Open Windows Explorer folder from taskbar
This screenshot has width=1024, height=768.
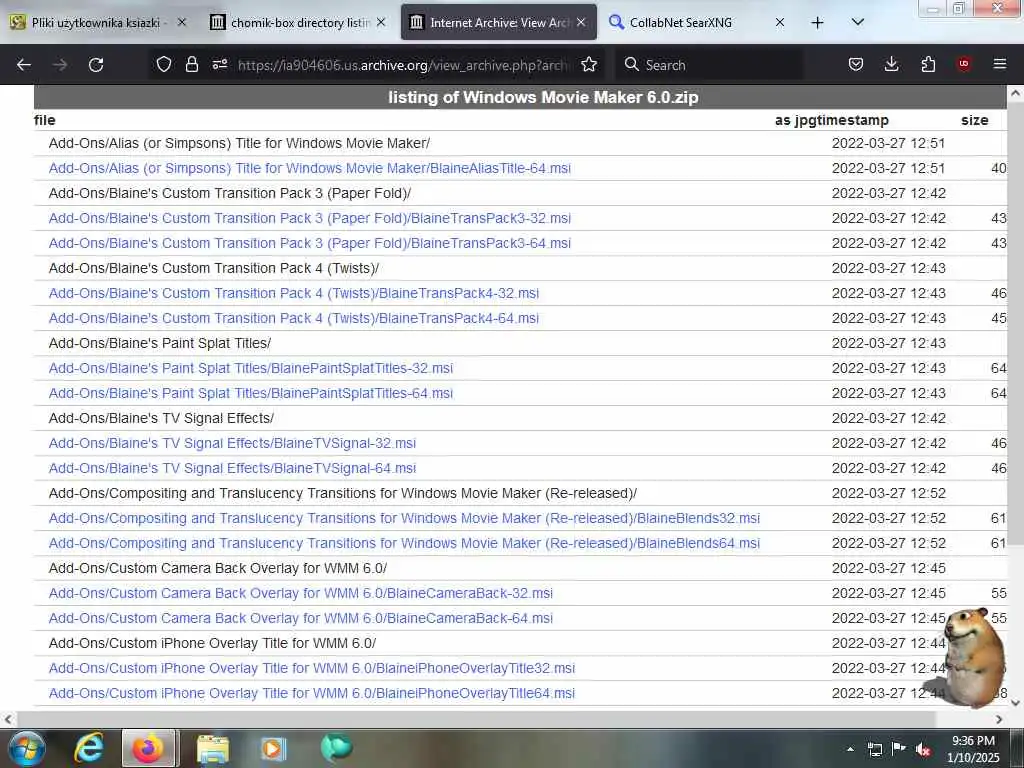point(213,748)
